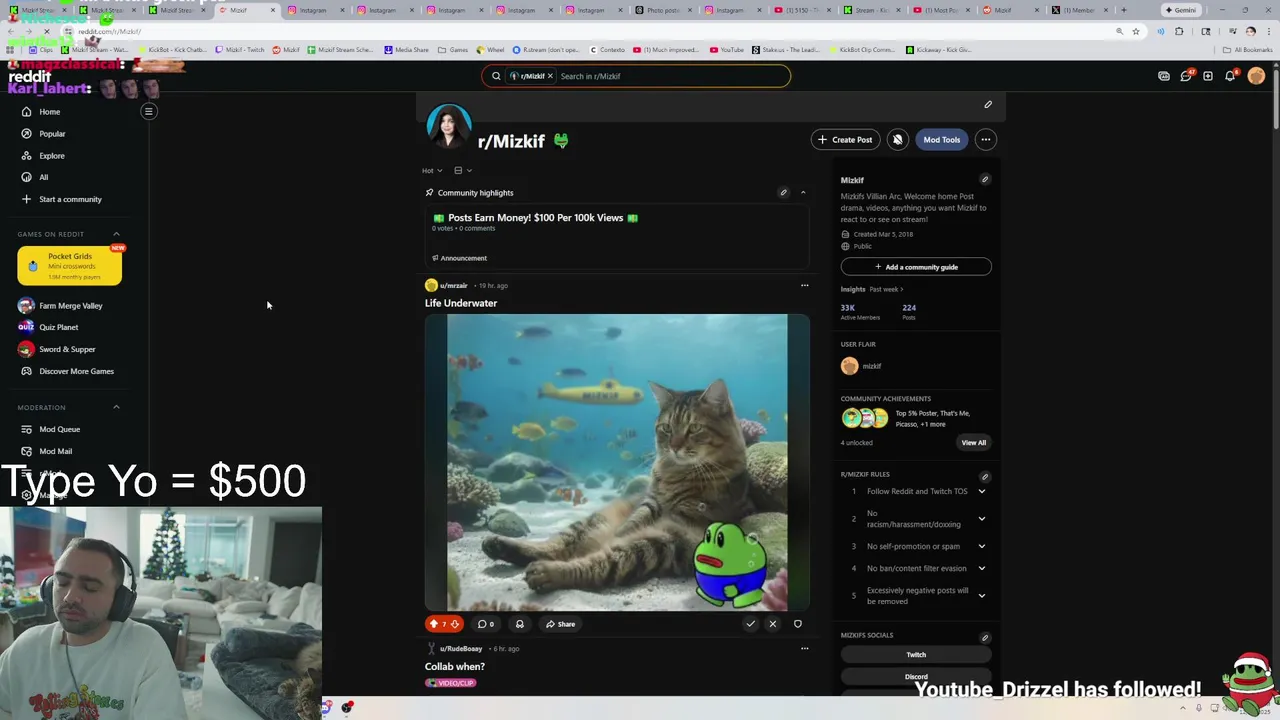Click Add a community guide
Viewport: 1280px width, 720px height.
916,267
